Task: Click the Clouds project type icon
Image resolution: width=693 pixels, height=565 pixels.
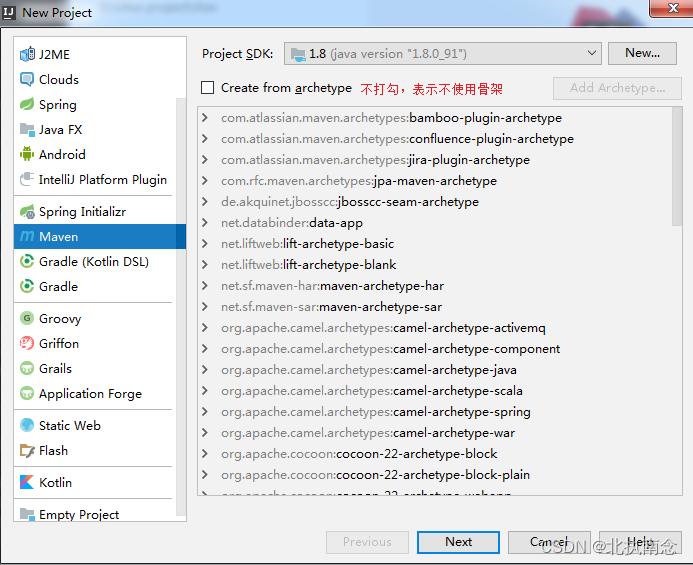Action: (27, 80)
